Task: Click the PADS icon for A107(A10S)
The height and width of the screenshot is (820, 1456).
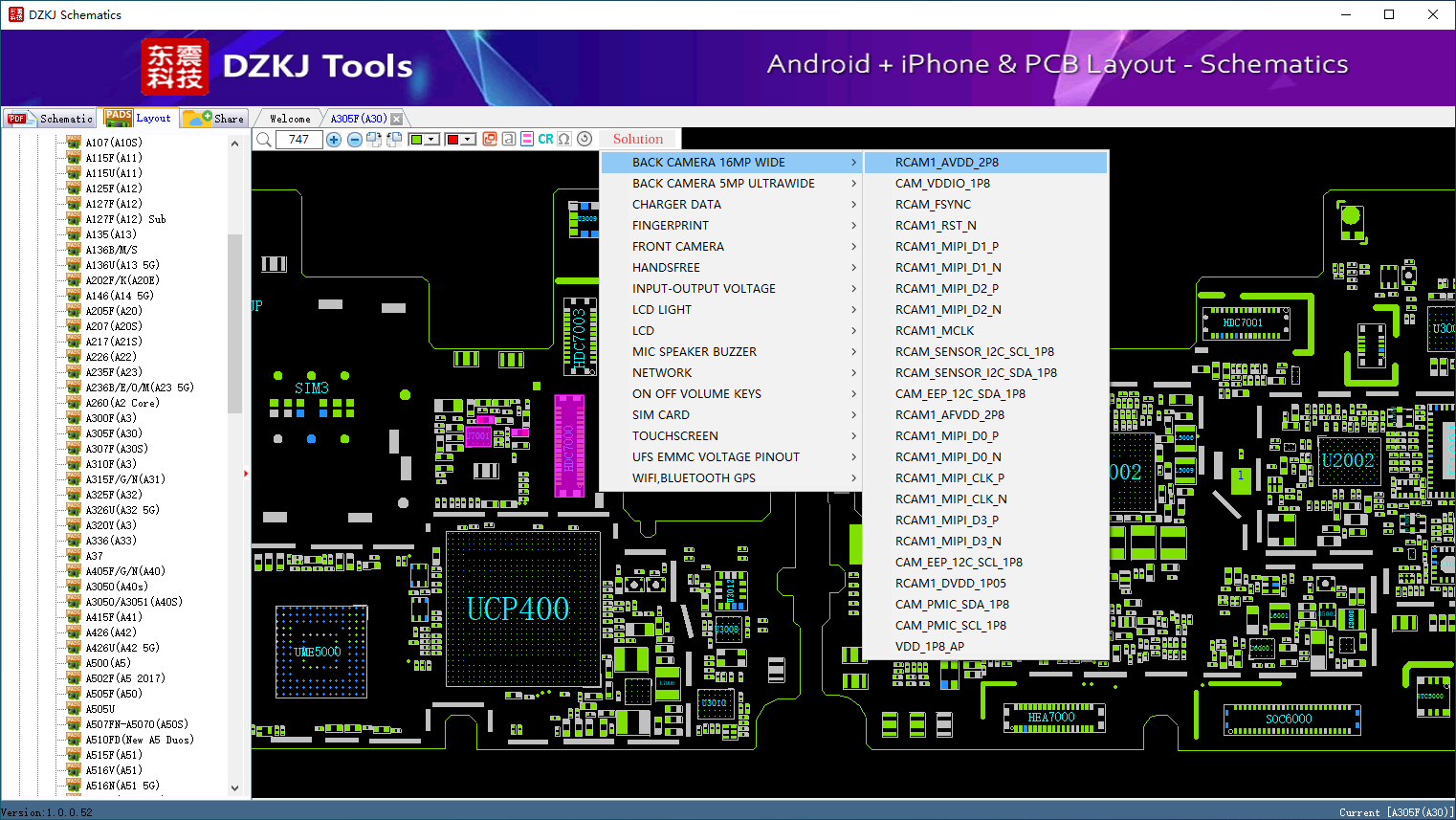Action: 74,143
